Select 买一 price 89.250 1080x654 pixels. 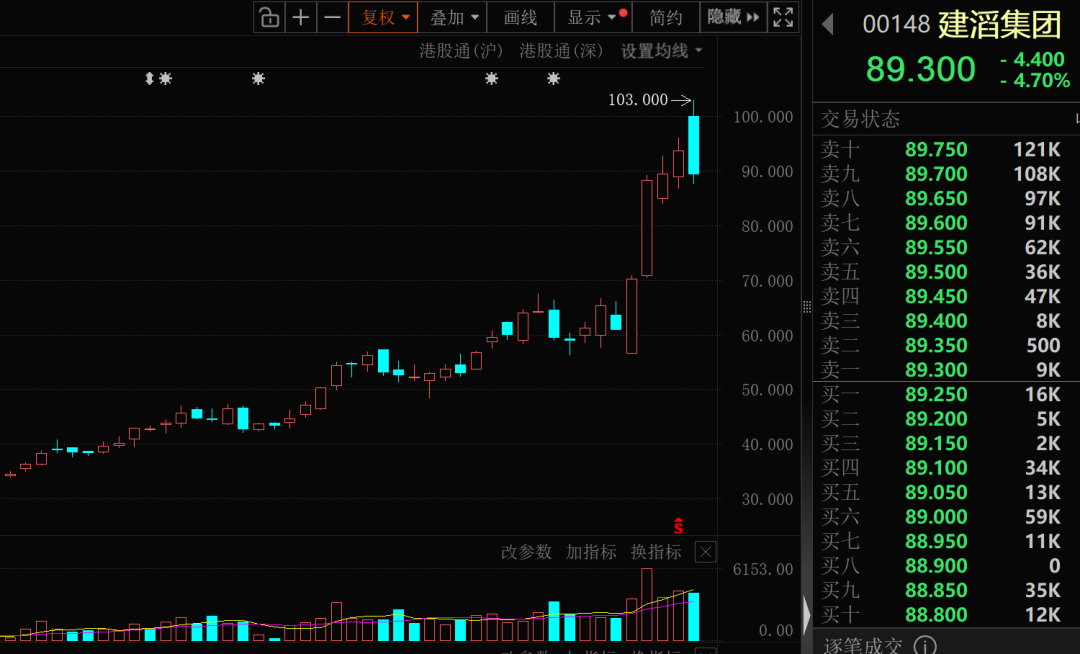click(x=935, y=394)
